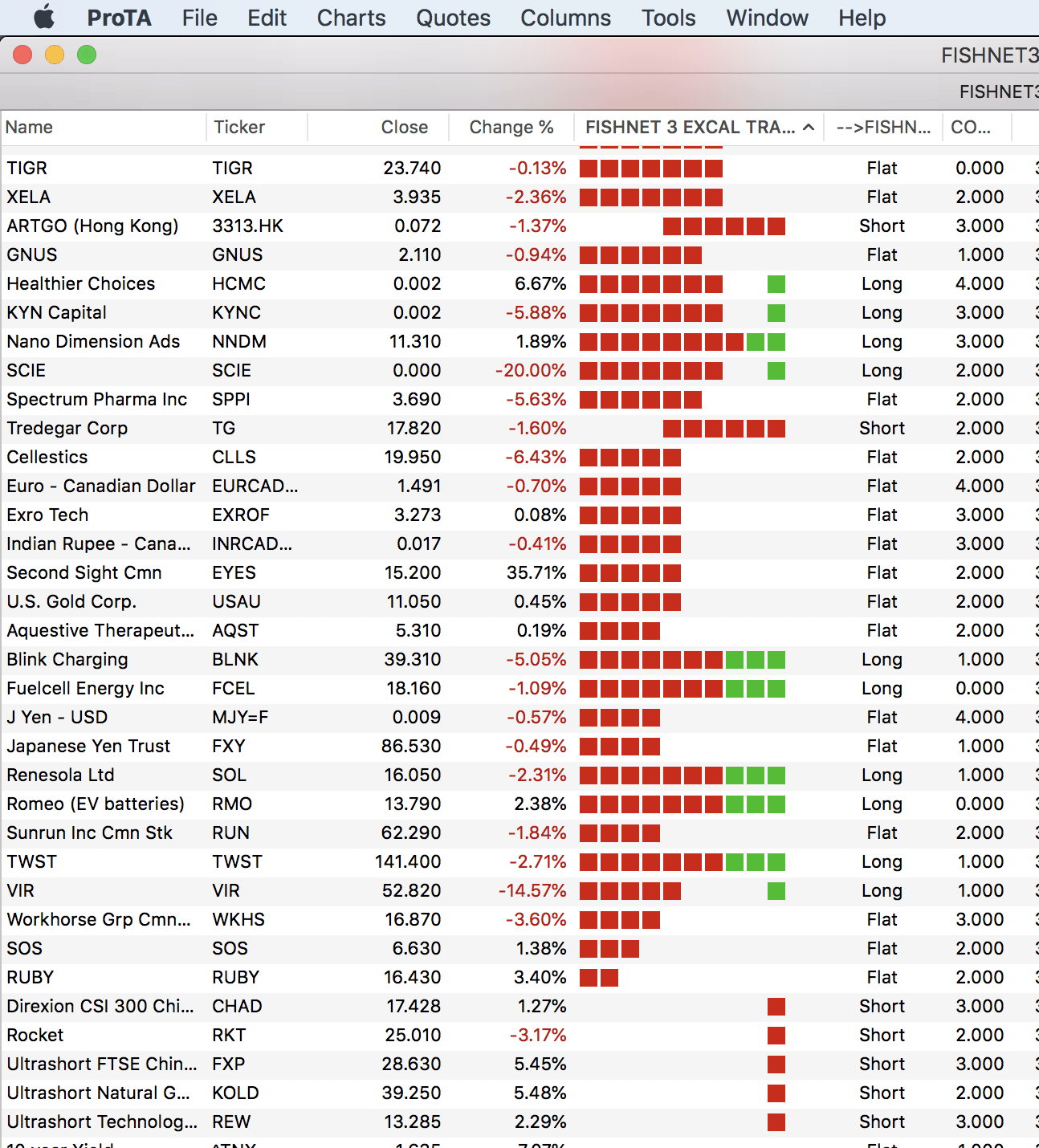Open the Apple menu

44,17
